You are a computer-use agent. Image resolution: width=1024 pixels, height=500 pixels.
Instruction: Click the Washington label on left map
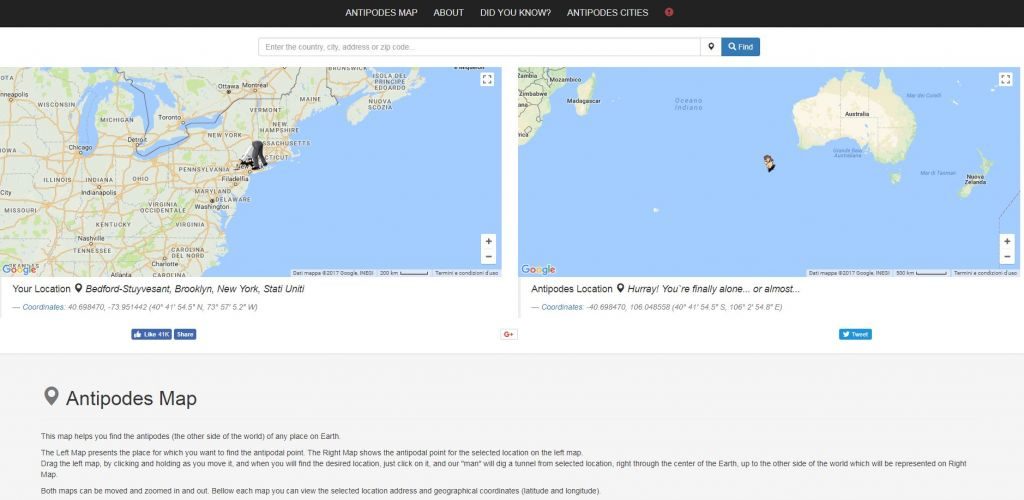pos(212,207)
